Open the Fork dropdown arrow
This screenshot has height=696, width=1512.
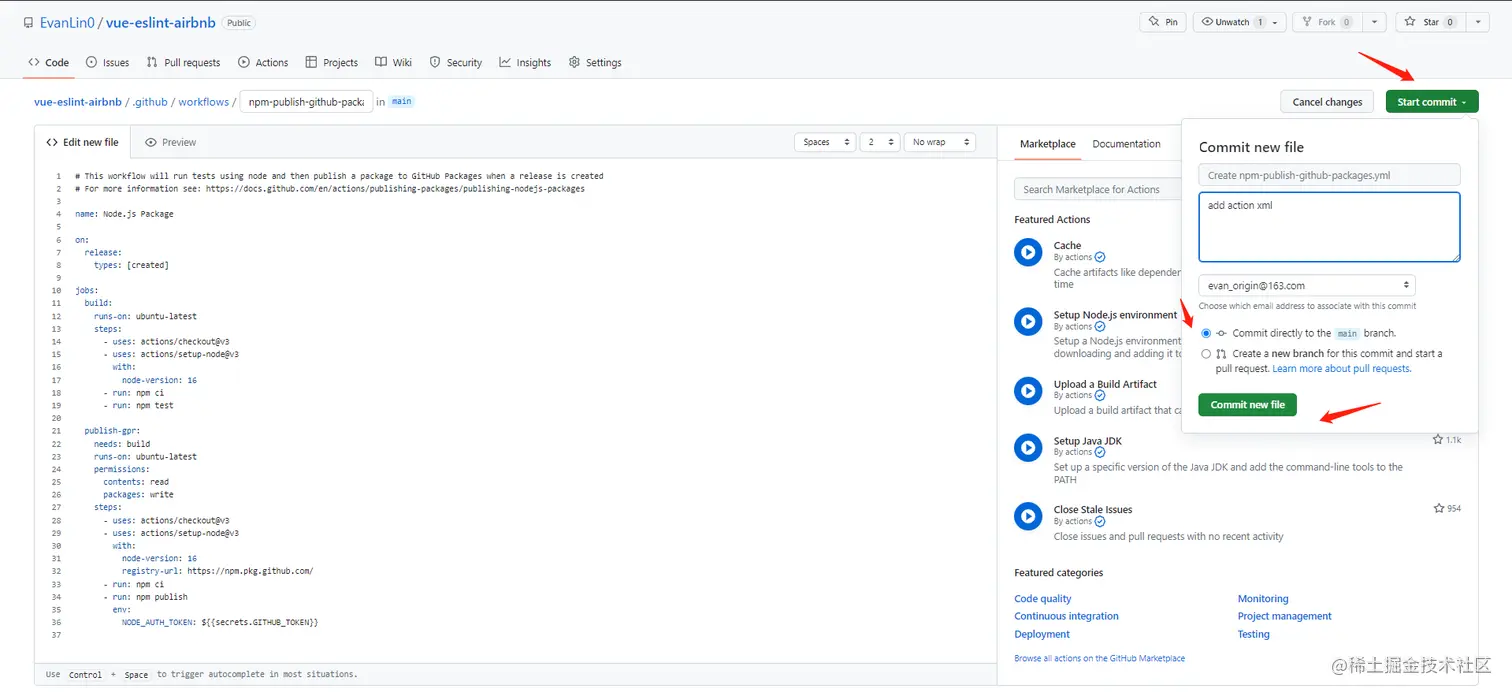tap(1375, 22)
